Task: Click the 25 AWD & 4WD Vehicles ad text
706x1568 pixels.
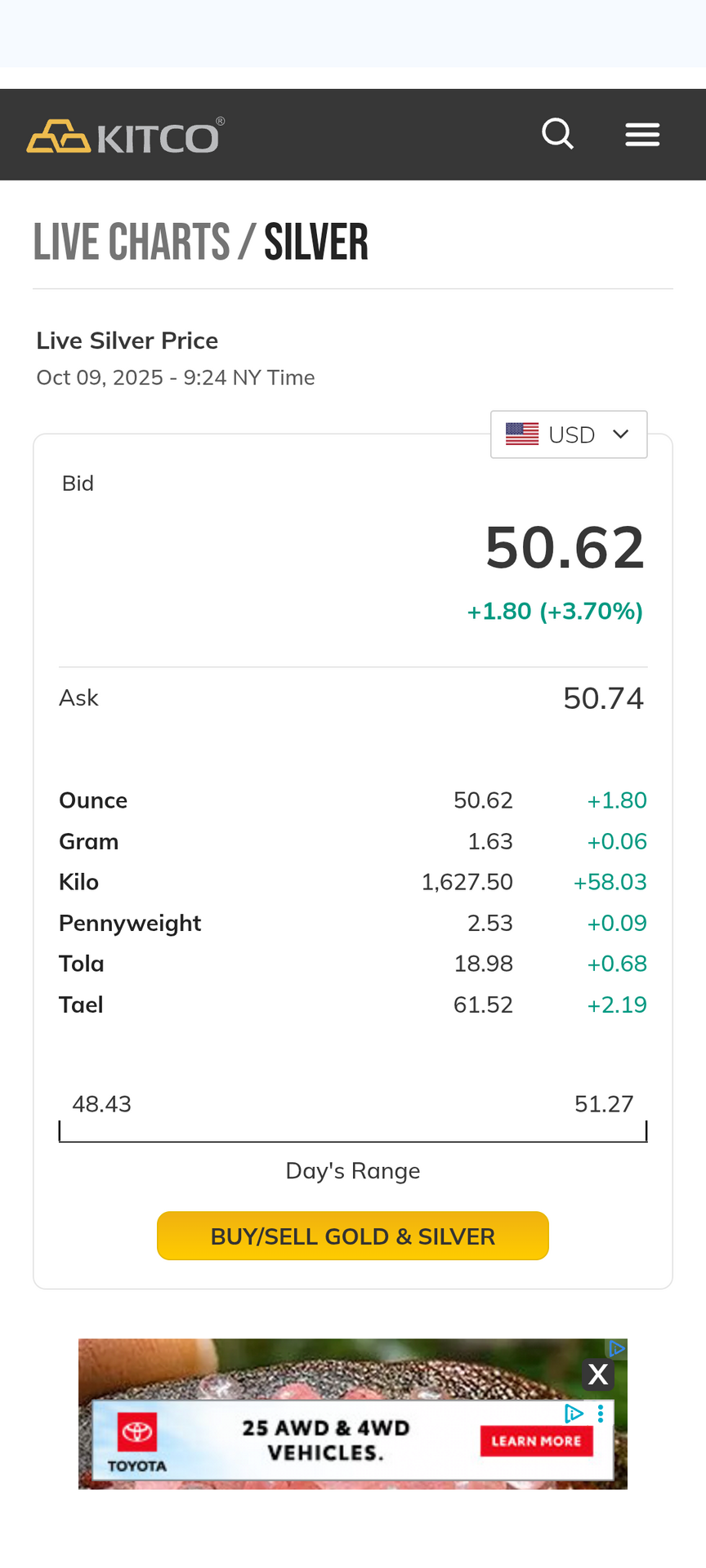Action: [325, 1440]
